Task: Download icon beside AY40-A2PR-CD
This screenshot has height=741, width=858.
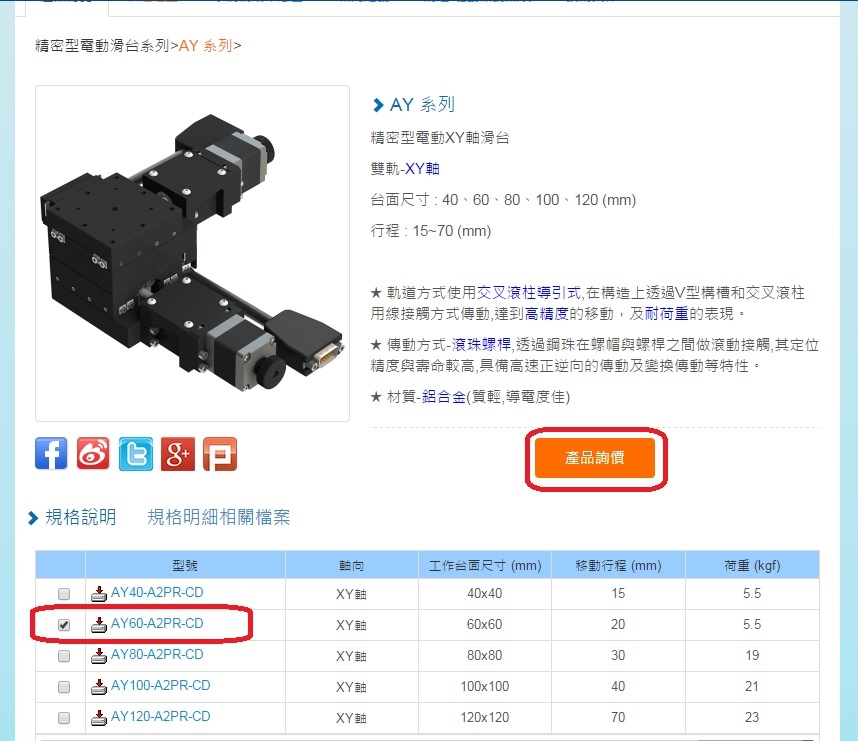Action: point(98,593)
